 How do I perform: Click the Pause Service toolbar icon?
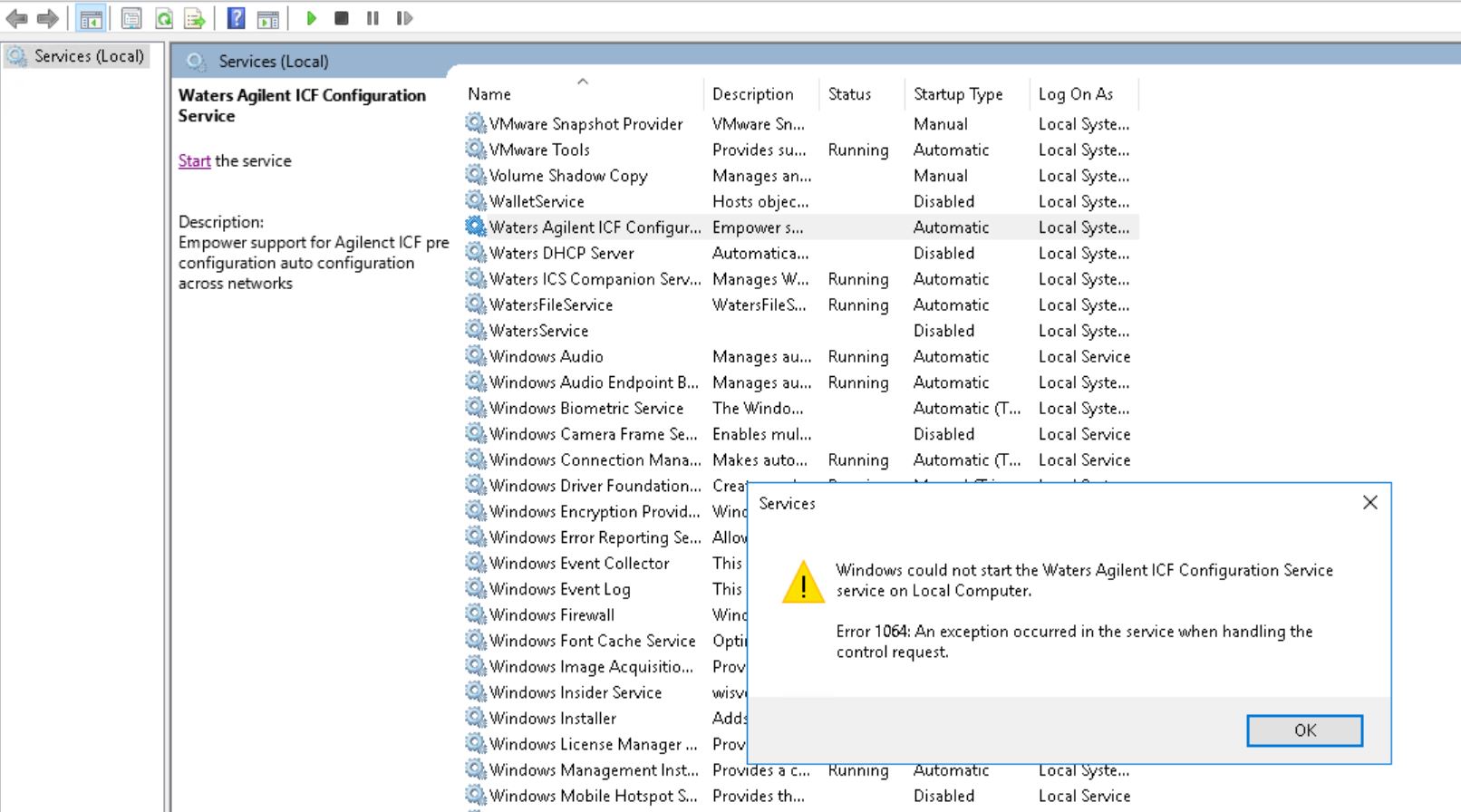pos(373,18)
